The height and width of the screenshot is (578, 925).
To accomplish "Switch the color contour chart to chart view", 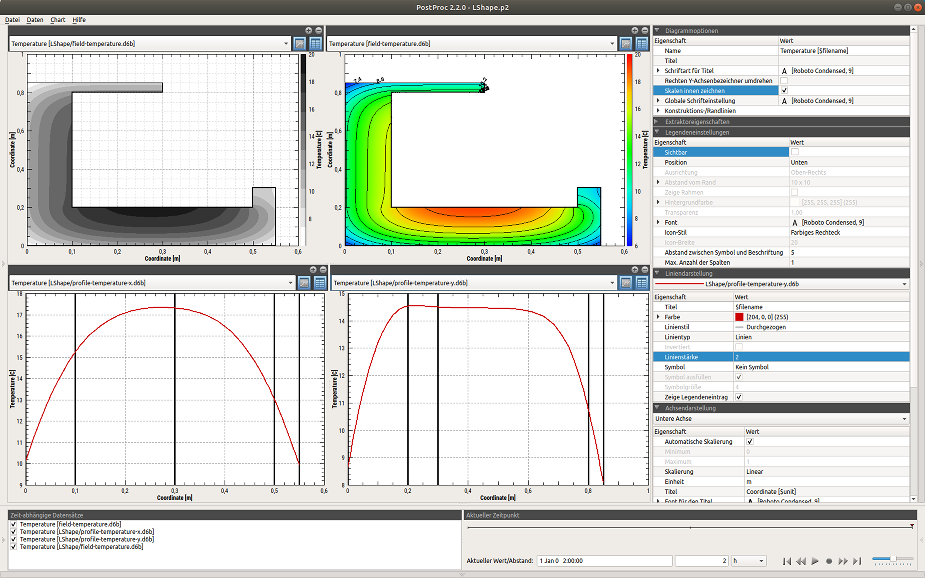I will pos(626,44).
